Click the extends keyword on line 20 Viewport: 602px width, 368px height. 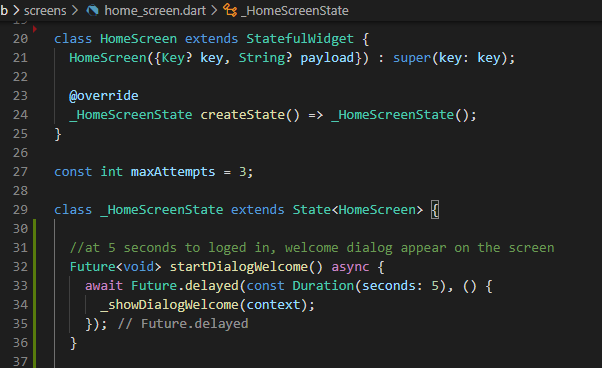212,39
